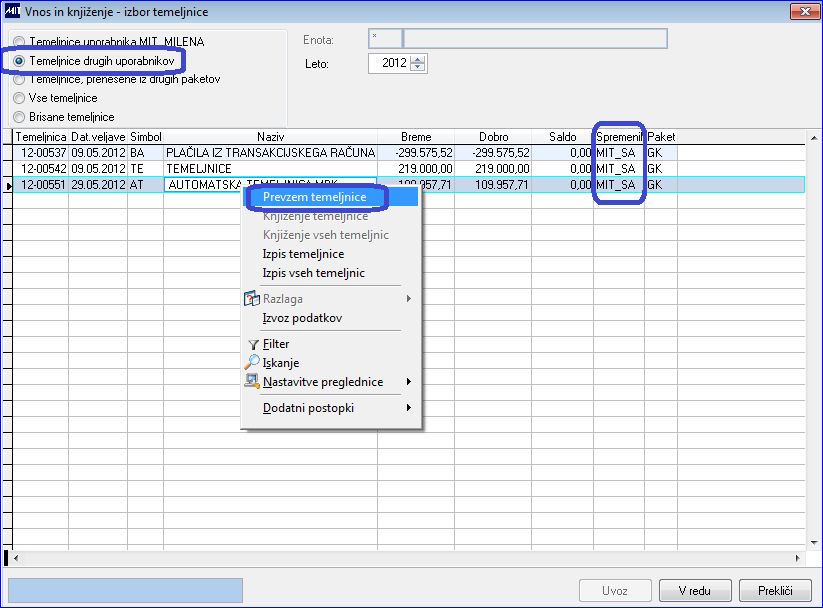
Task: Choose Brisane temeljnice radio option
Action: coord(19,117)
